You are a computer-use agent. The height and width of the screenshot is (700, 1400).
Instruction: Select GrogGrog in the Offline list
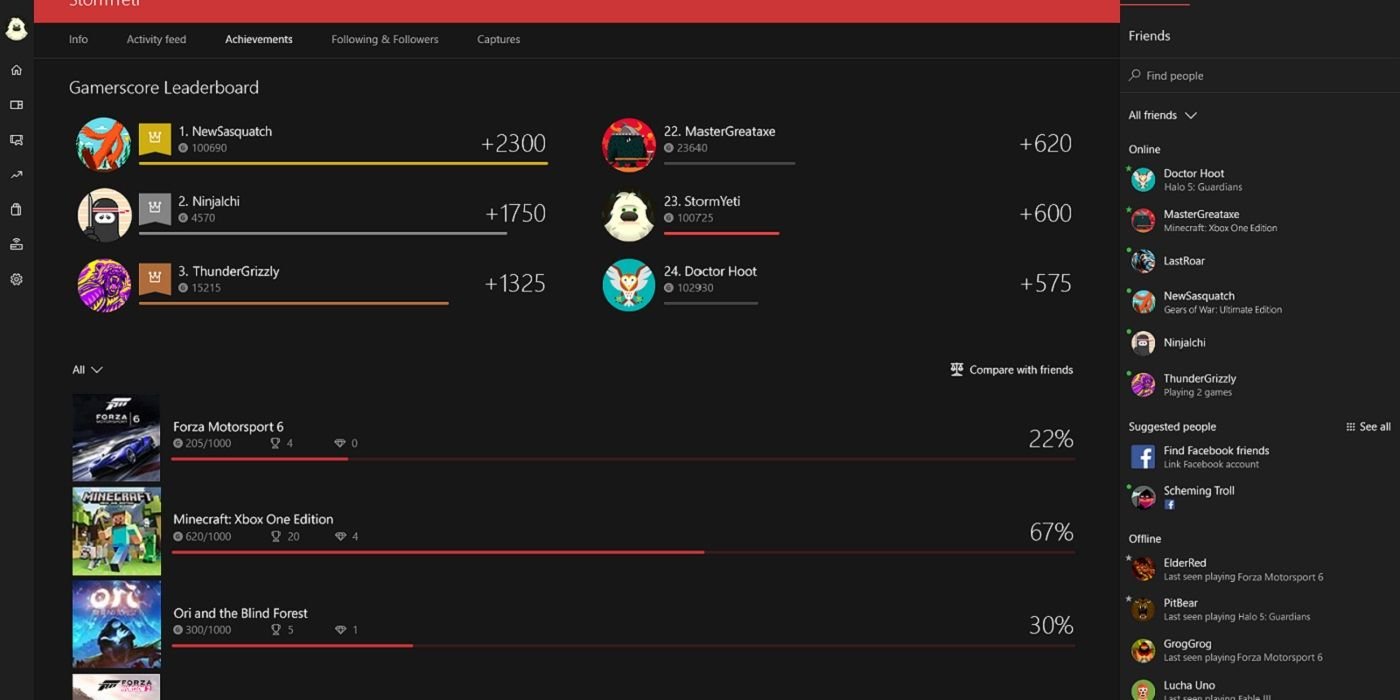1260,650
